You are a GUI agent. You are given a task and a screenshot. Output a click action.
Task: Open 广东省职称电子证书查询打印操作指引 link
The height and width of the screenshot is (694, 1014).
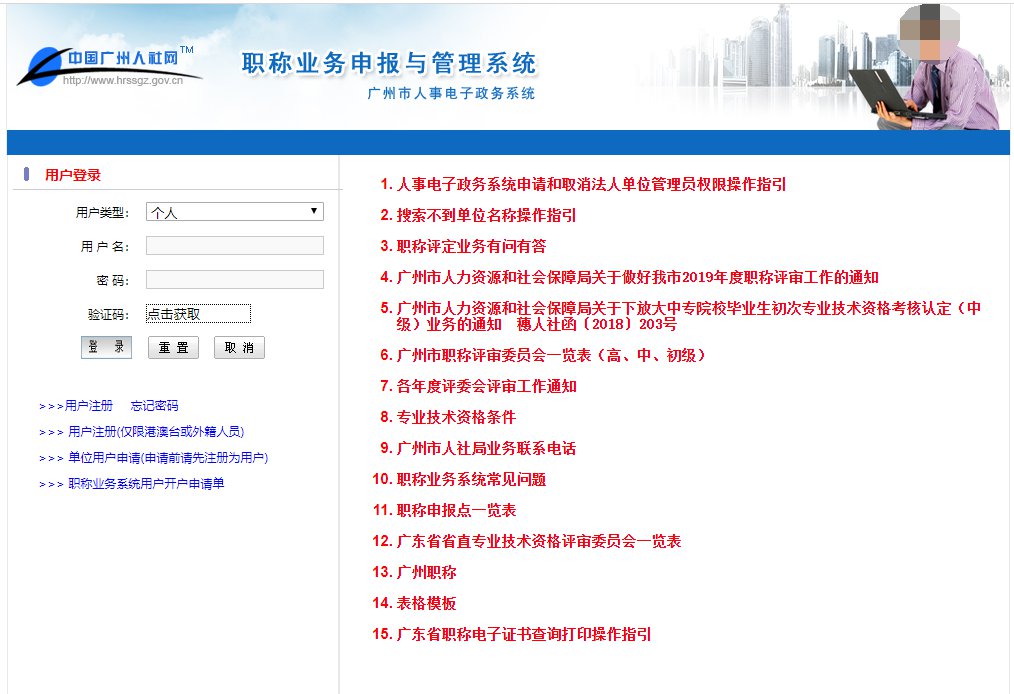point(524,634)
